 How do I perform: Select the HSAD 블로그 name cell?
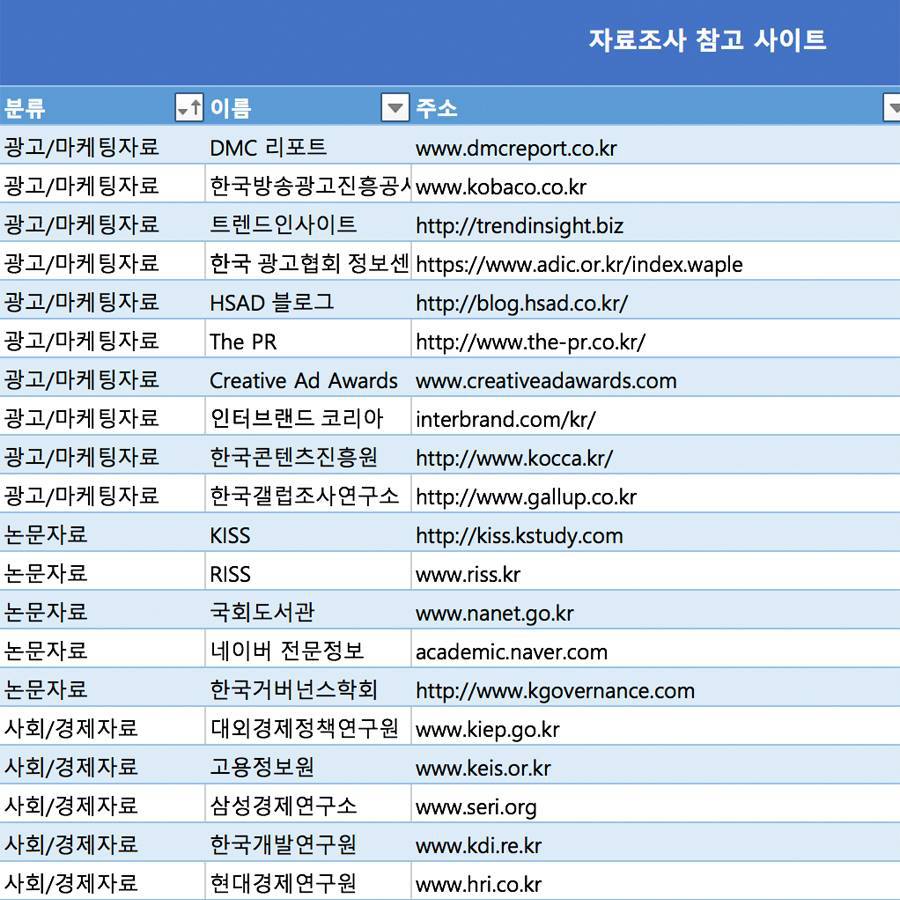click(308, 300)
